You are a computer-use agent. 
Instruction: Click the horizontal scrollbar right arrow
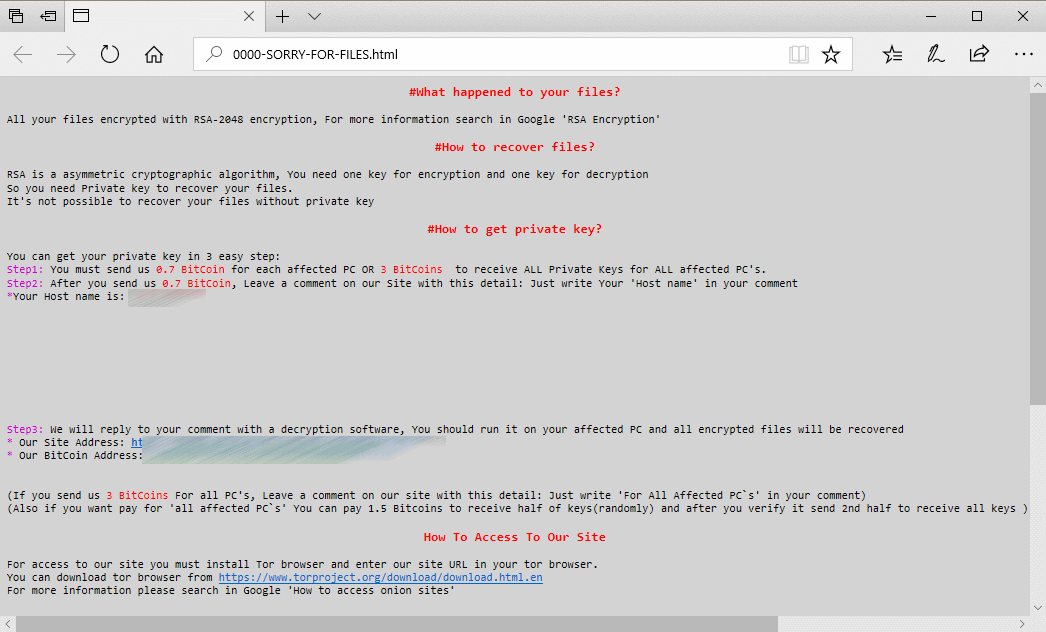point(1022,624)
